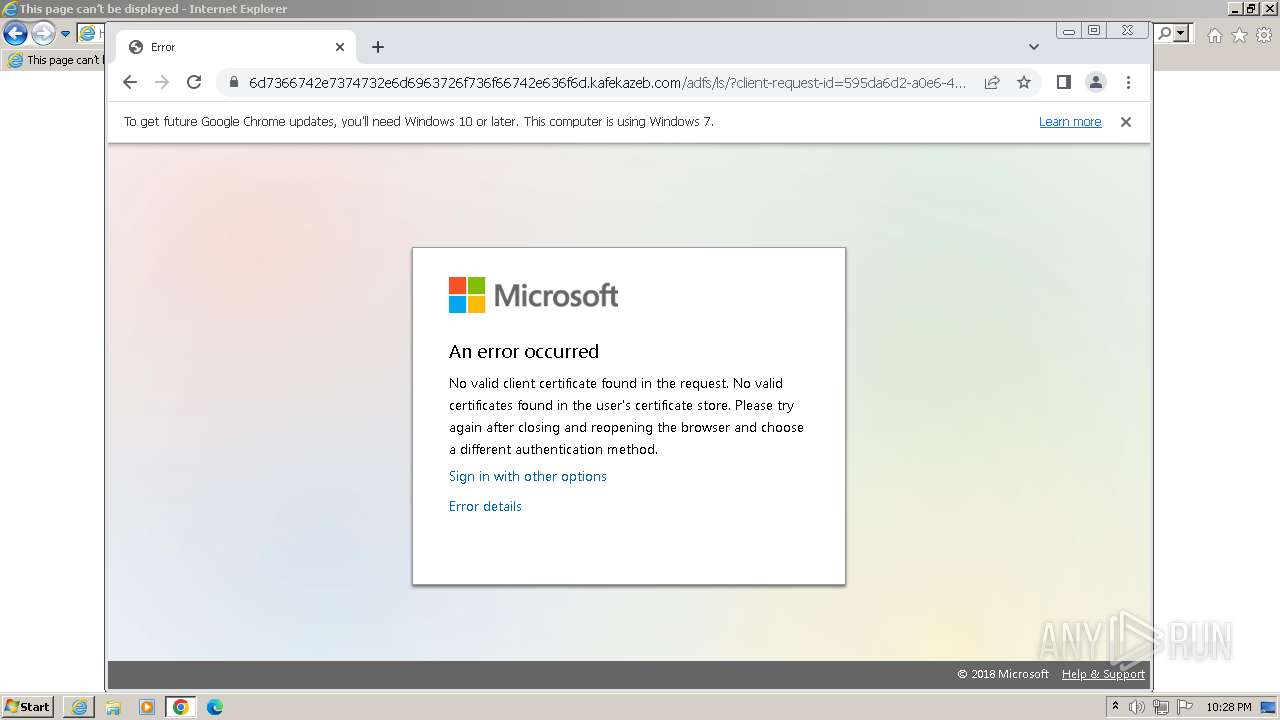Viewport: 1280px width, 720px height.
Task: Expand Error details
Action: [485, 506]
